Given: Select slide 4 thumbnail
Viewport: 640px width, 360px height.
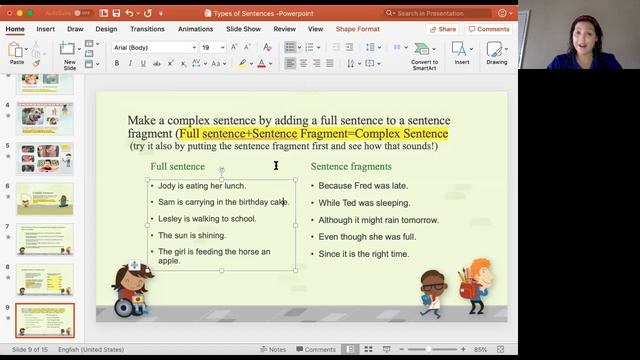Looking at the screenshot, I should (45, 118).
